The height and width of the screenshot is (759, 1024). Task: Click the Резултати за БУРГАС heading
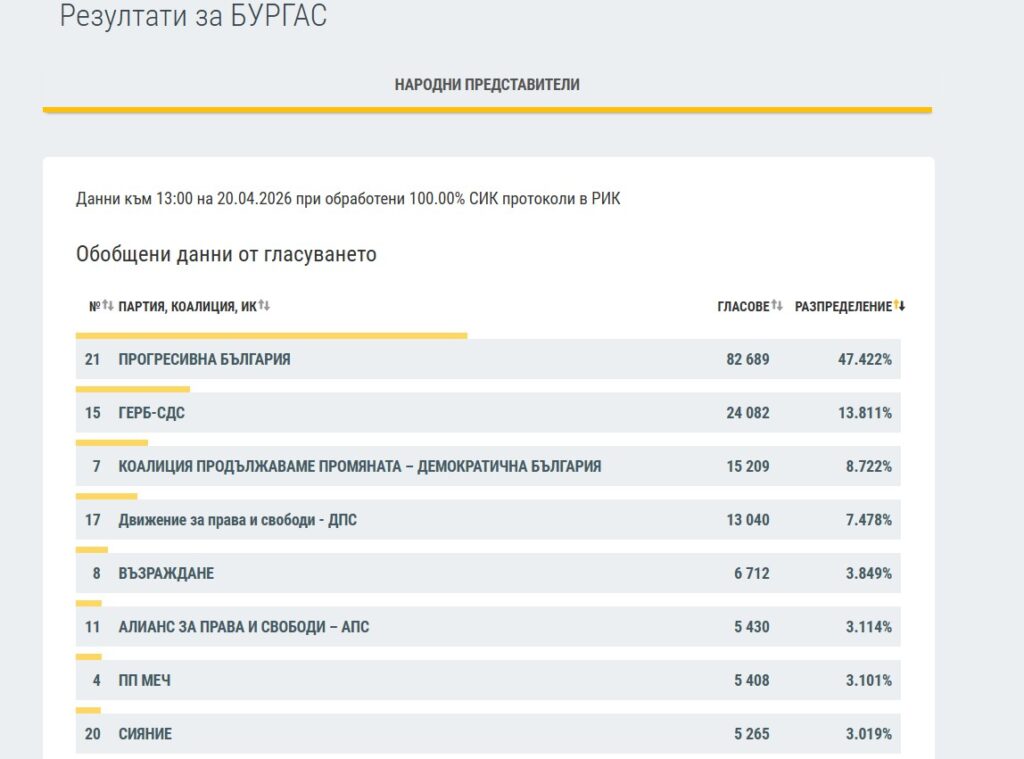pyautogui.click(x=193, y=16)
